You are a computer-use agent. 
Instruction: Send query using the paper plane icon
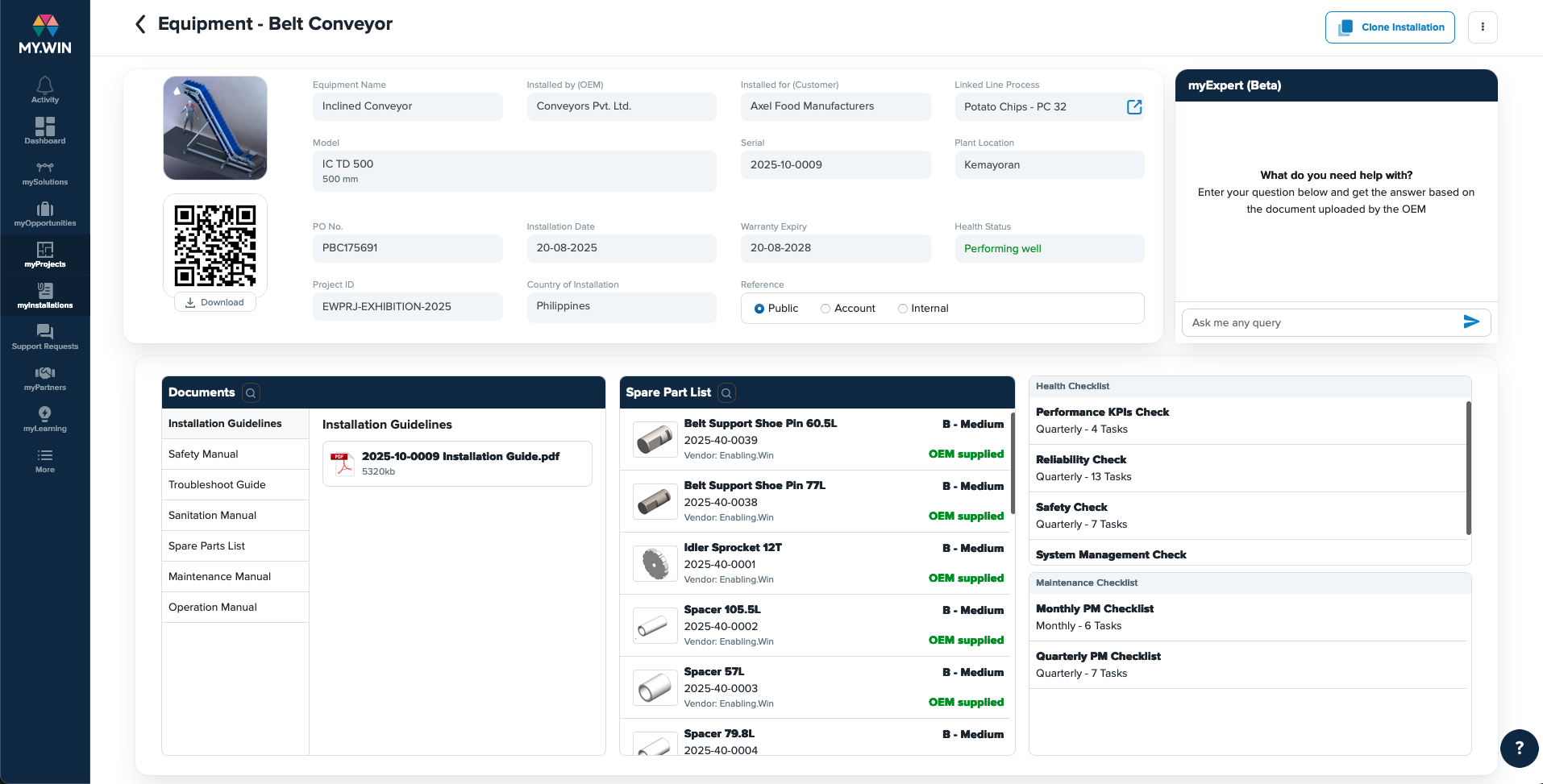[x=1470, y=322]
